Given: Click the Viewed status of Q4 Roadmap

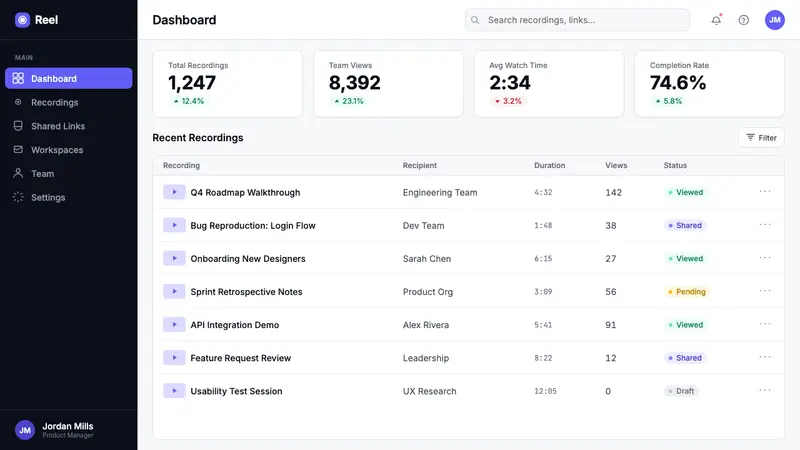Looking at the screenshot, I should 685,192.
